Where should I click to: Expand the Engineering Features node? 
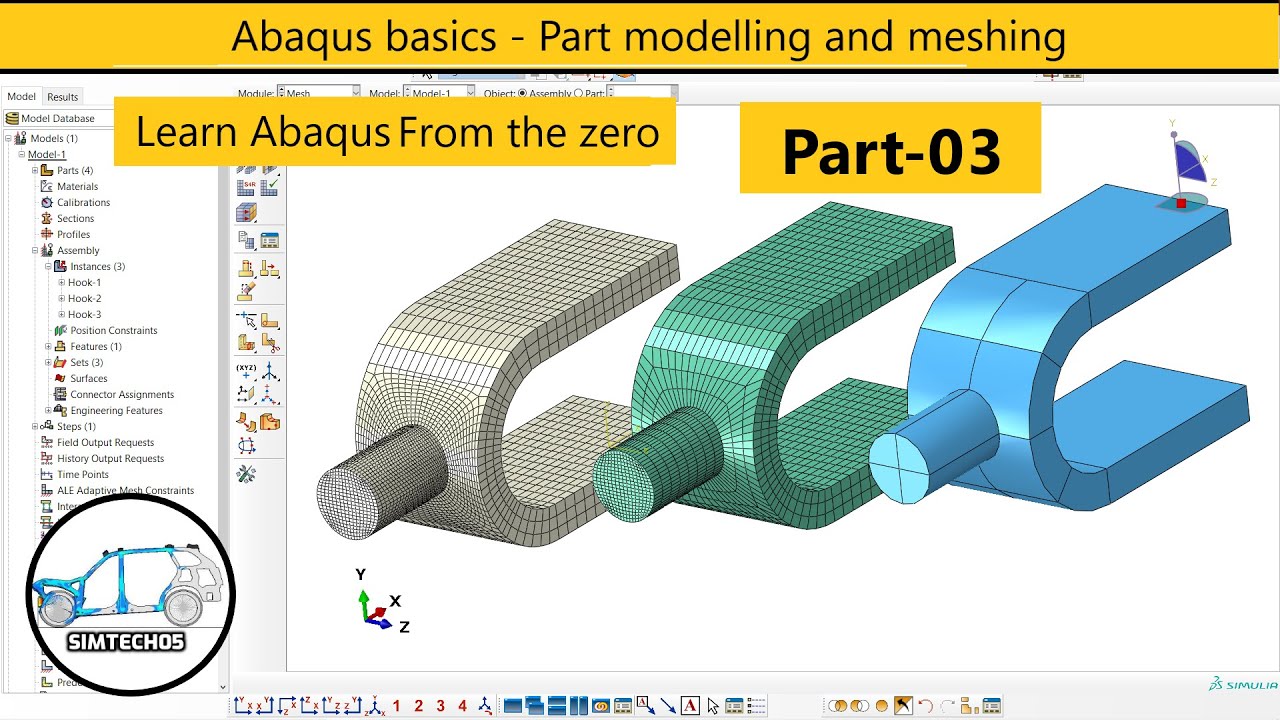(x=48, y=410)
